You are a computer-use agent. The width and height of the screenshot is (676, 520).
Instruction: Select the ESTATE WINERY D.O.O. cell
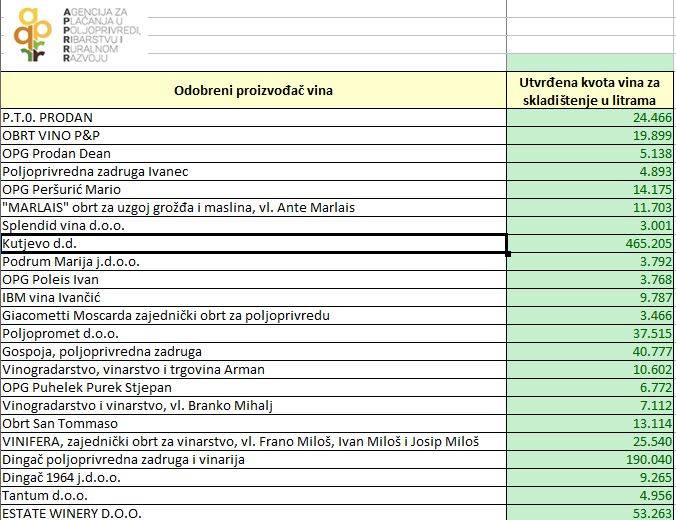pos(253,513)
